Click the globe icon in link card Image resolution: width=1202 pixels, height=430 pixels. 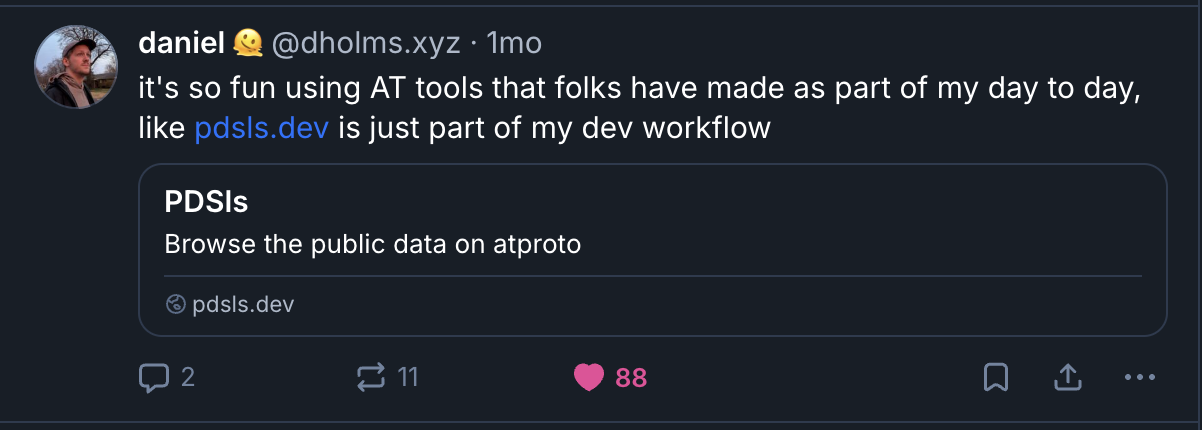[176, 304]
